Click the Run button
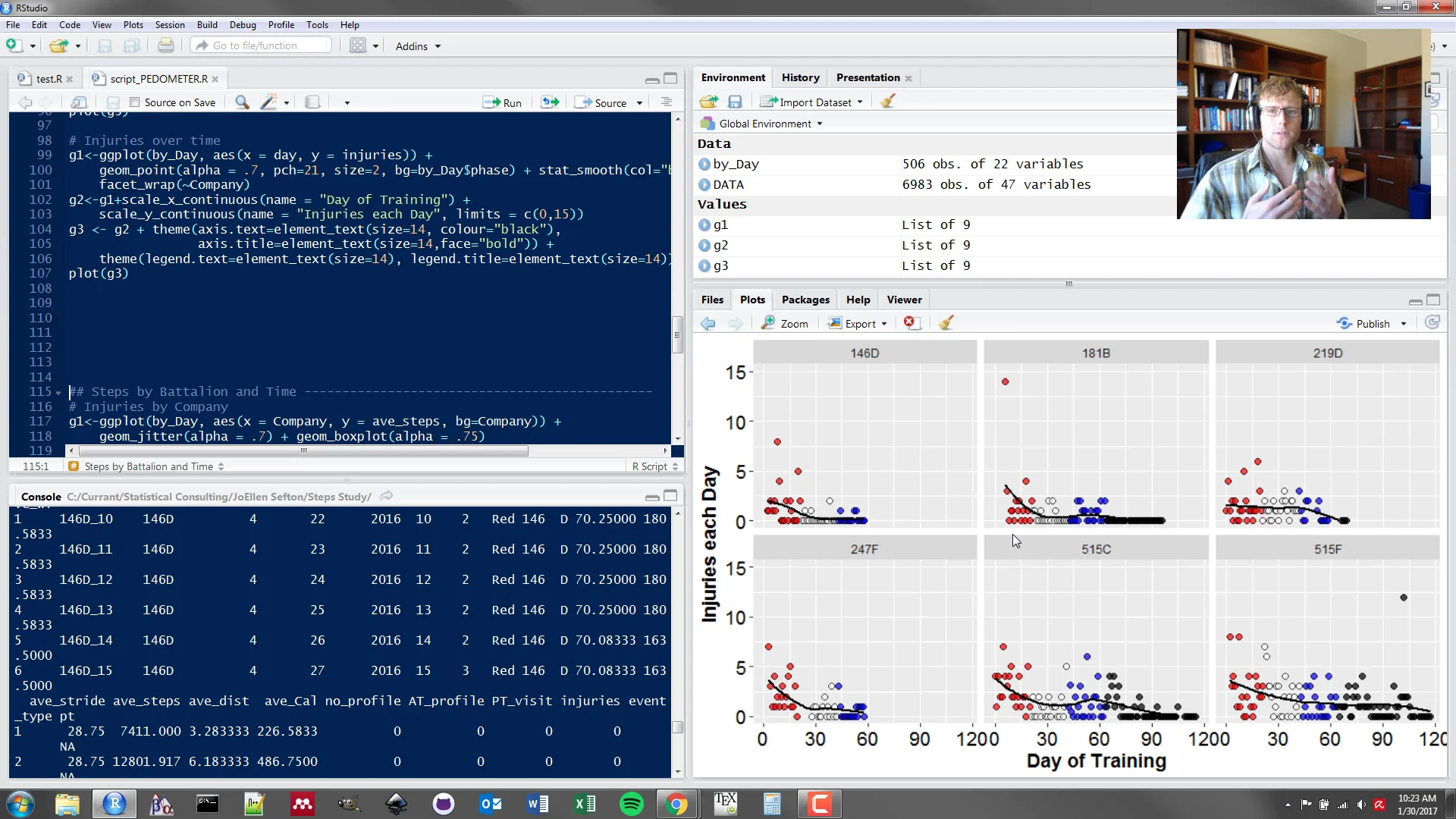 [x=504, y=102]
